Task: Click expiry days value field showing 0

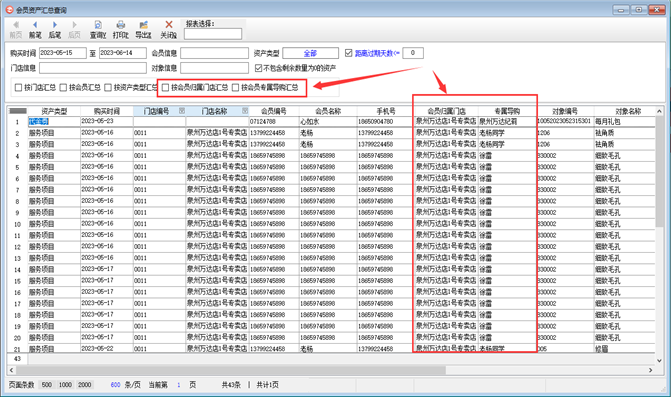Action: [x=413, y=53]
